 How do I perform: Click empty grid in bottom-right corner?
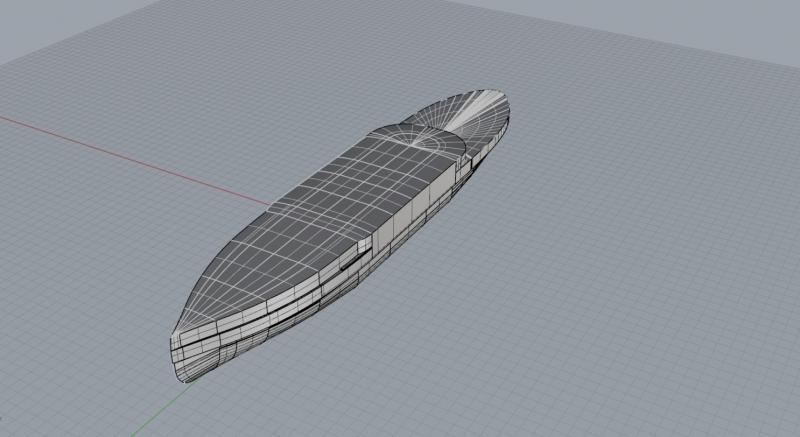(x=740, y=400)
